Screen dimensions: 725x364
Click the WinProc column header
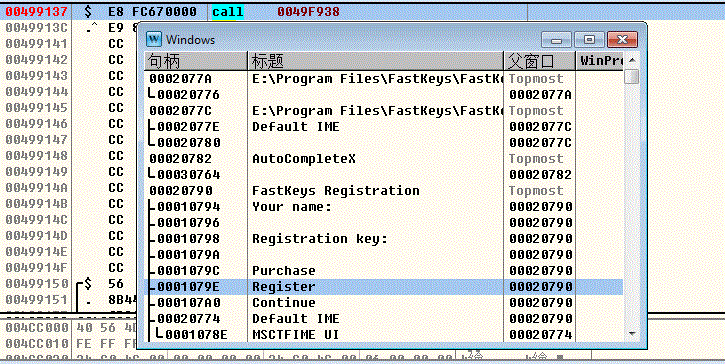[600, 61]
